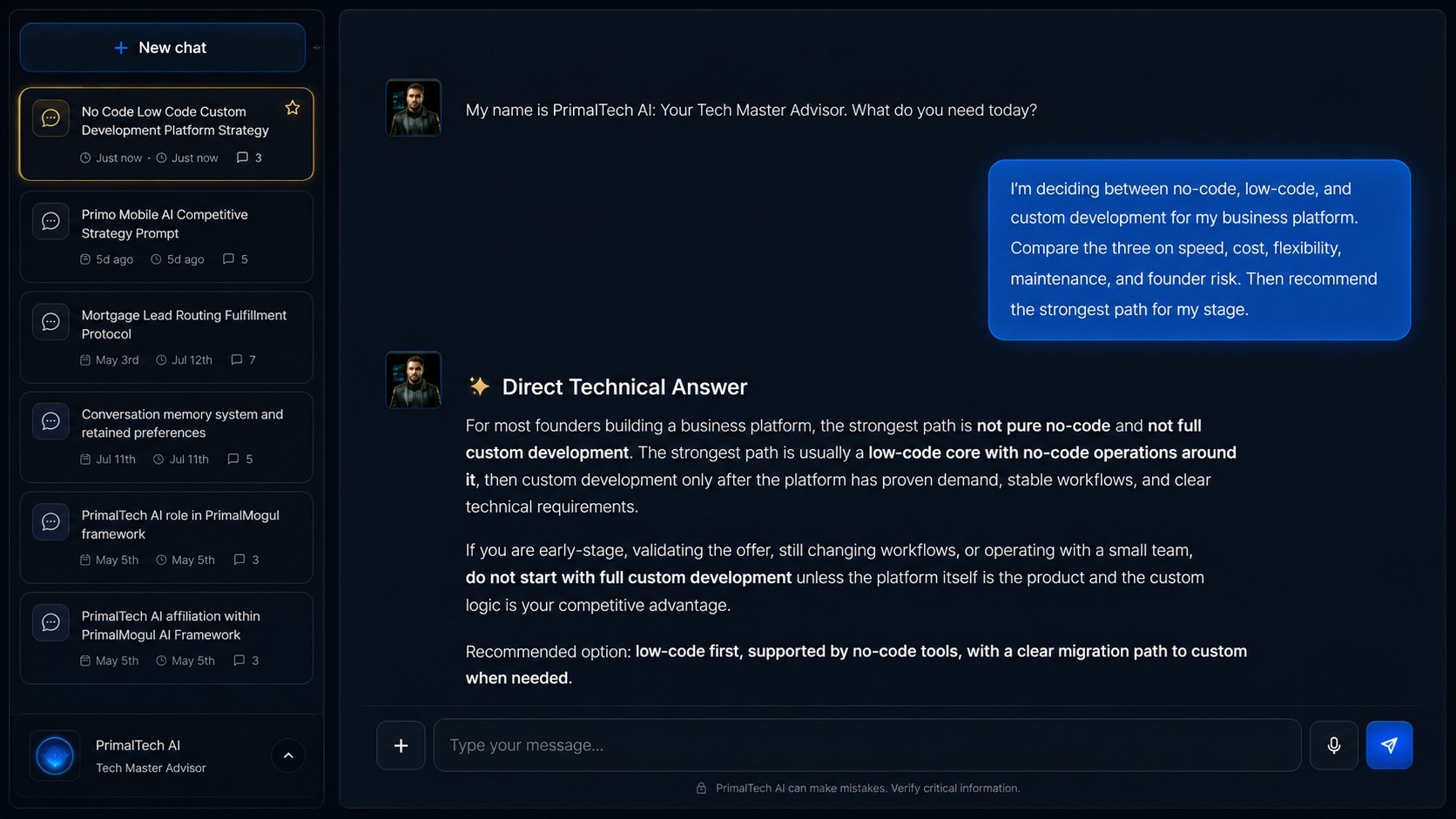Open Primo Mobile AI Competitive Strategy Prompt chat
This screenshot has height=819, width=1456.
point(166,237)
